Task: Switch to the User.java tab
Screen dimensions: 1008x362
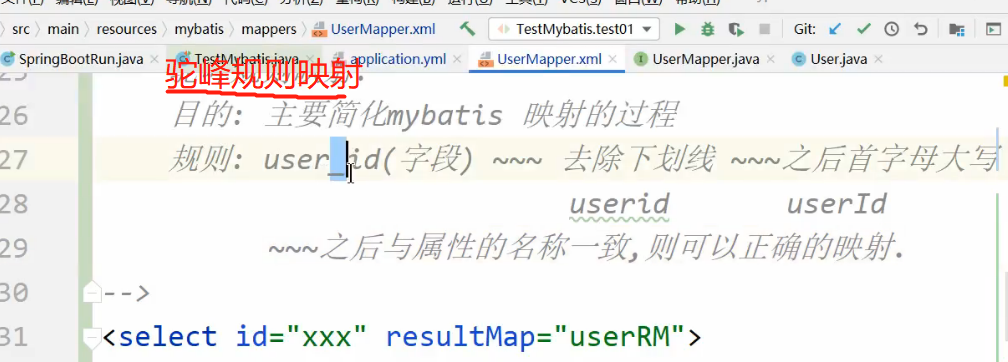Action: [839, 59]
